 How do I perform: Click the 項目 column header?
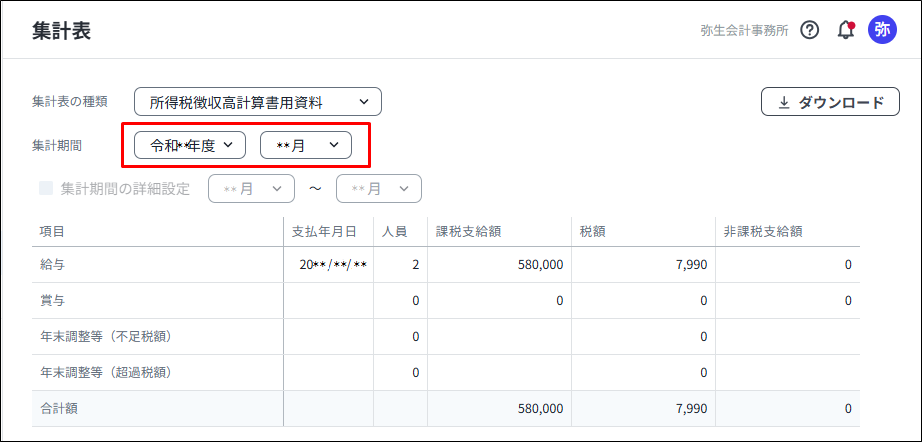coord(52,231)
